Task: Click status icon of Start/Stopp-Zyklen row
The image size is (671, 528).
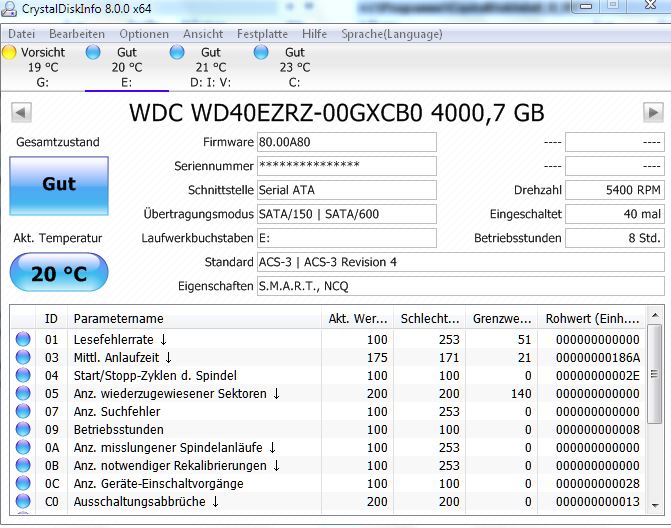Action: pos(23,375)
